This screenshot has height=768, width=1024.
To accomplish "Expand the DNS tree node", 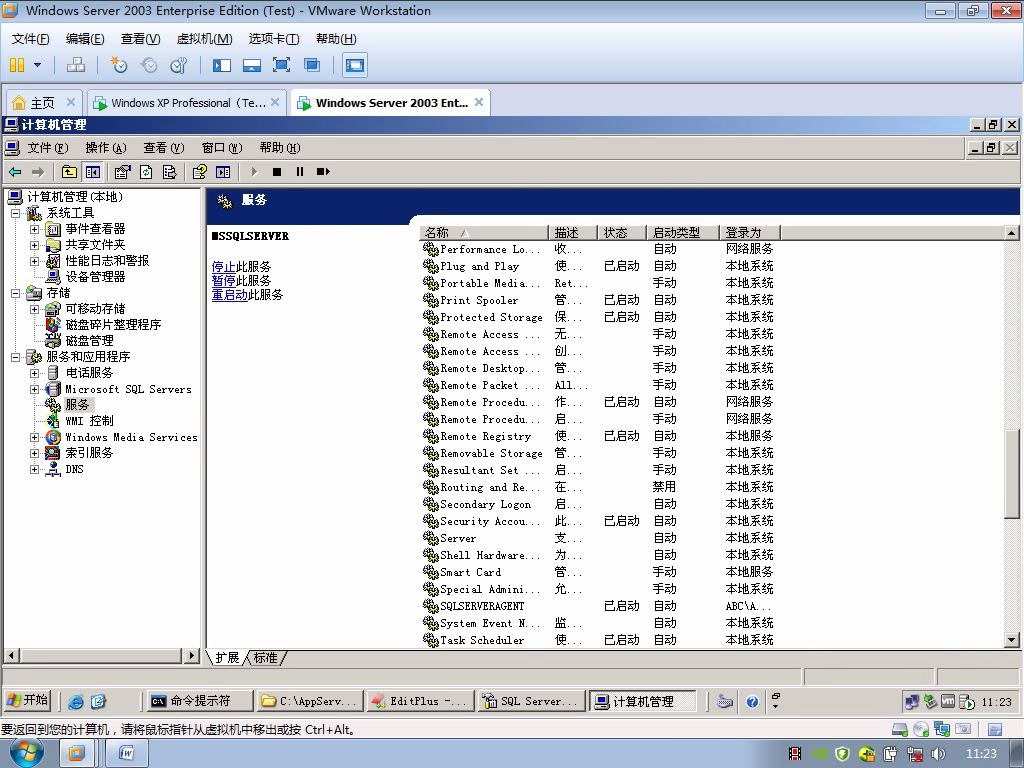I will pyautogui.click(x=34, y=469).
